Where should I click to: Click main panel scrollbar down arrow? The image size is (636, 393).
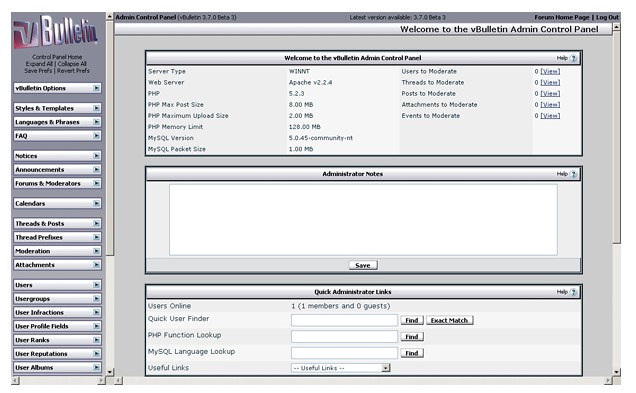617,372
